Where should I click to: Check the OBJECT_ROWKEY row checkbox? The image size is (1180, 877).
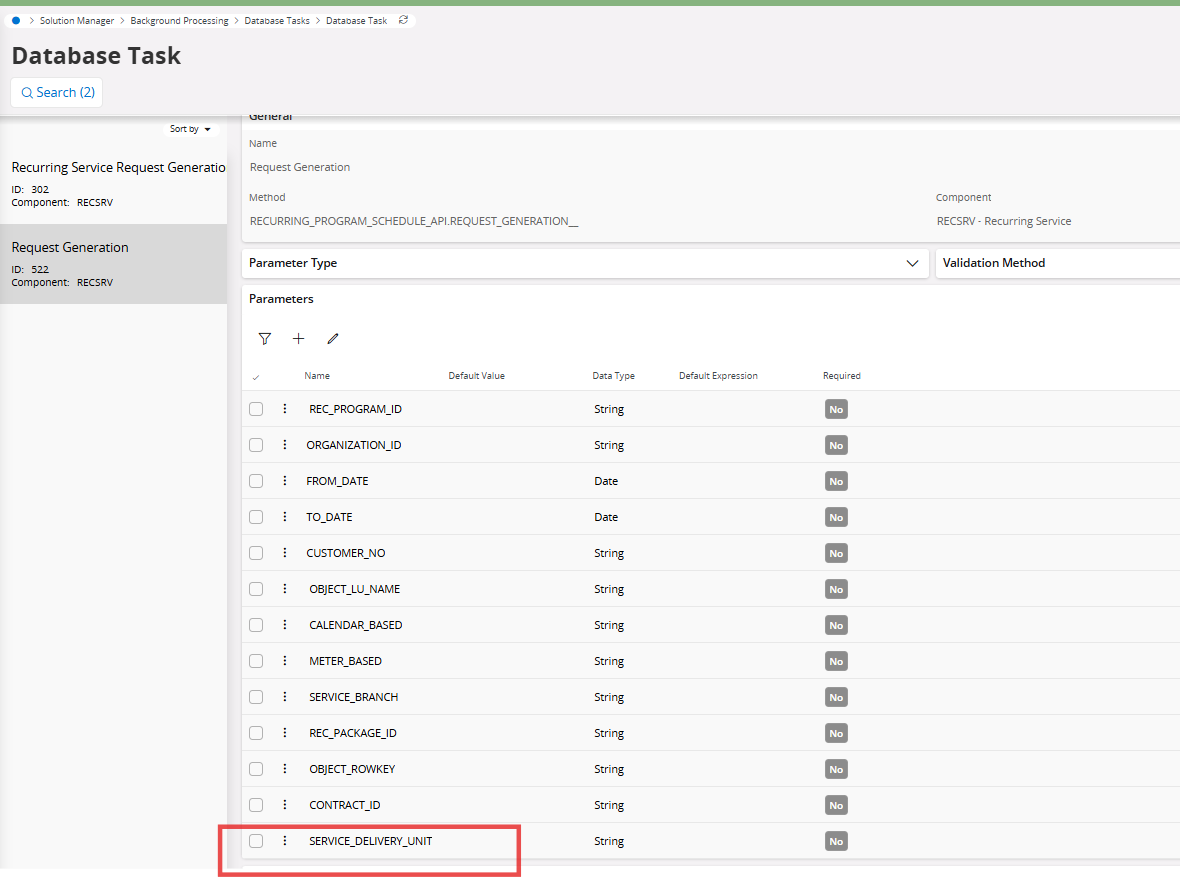point(256,769)
